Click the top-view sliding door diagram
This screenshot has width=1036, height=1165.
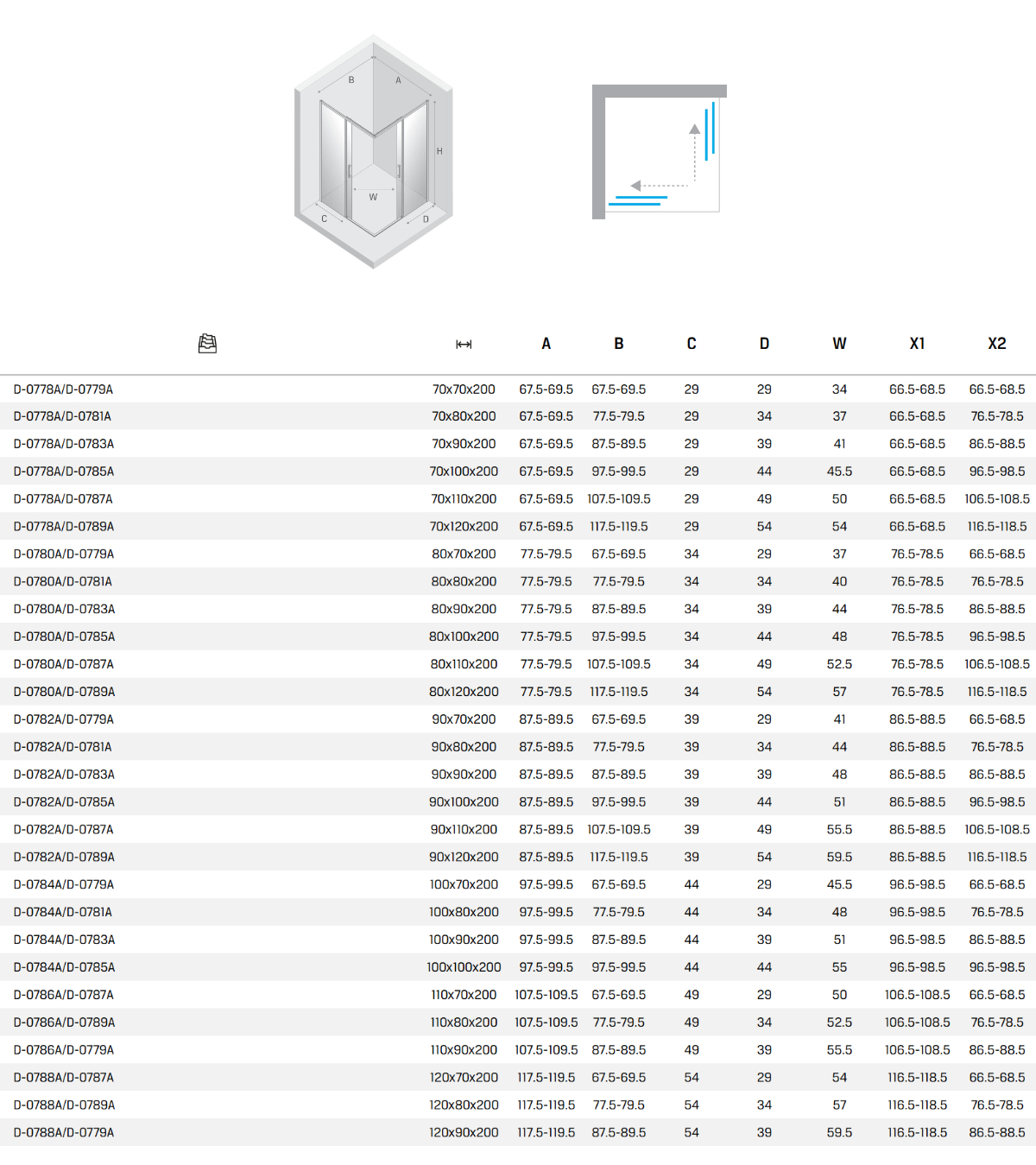[659, 152]
